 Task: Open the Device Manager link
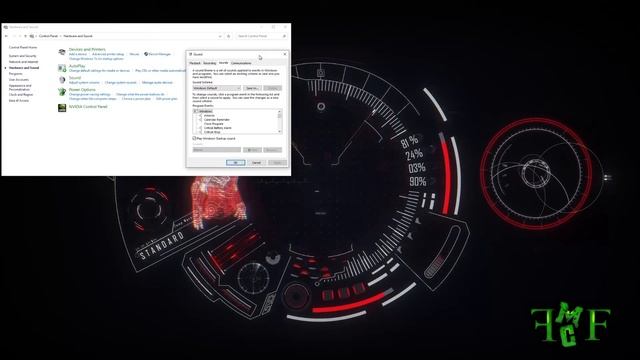coord(160,54)
